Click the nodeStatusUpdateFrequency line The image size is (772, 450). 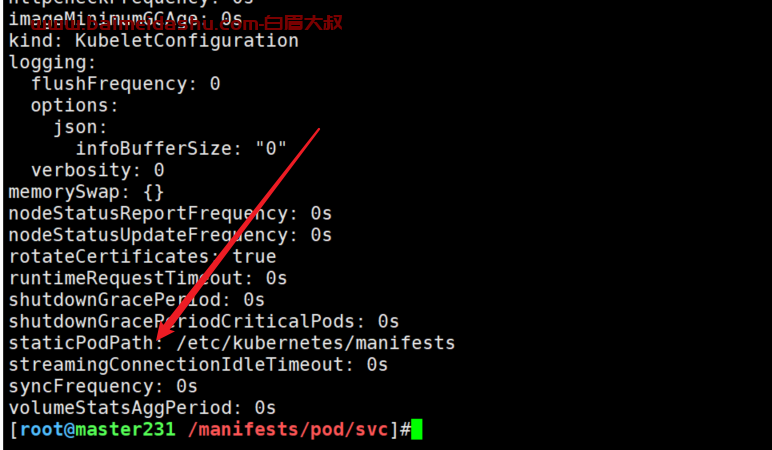click(170, 235)
